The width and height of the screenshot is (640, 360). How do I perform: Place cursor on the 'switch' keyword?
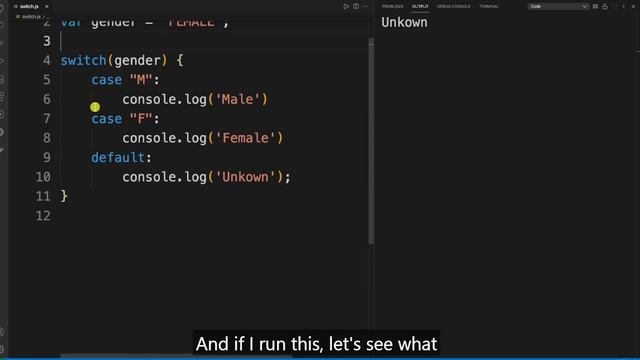click(83, 60)
